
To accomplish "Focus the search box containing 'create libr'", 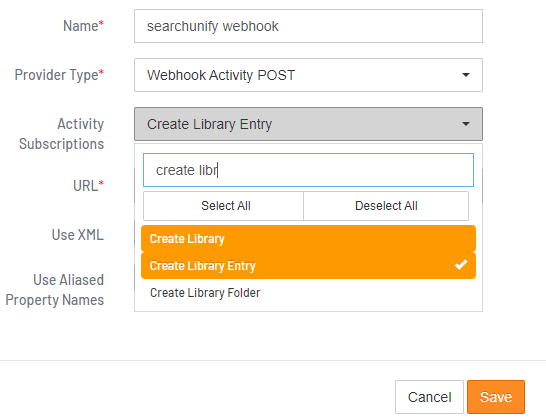I will [x=308, y=170].
